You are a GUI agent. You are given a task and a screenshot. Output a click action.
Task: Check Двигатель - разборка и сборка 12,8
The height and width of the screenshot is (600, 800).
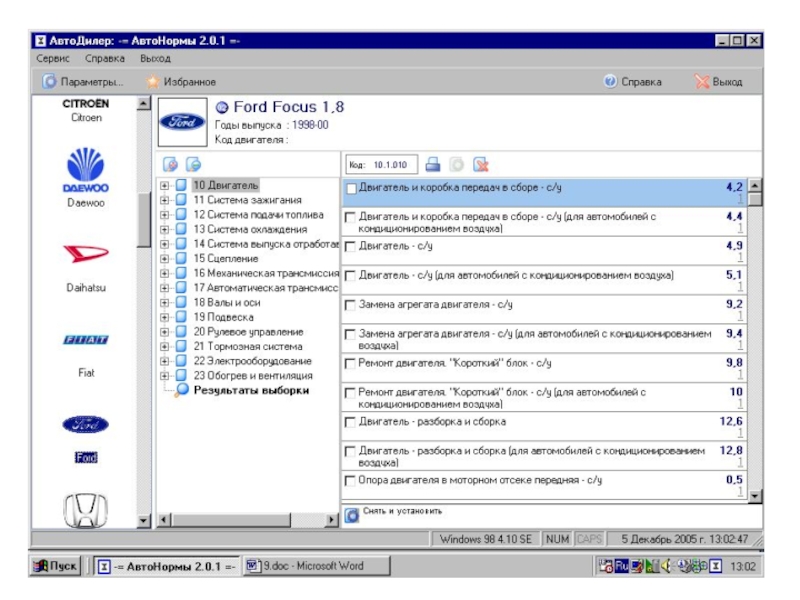click(351, 452)
